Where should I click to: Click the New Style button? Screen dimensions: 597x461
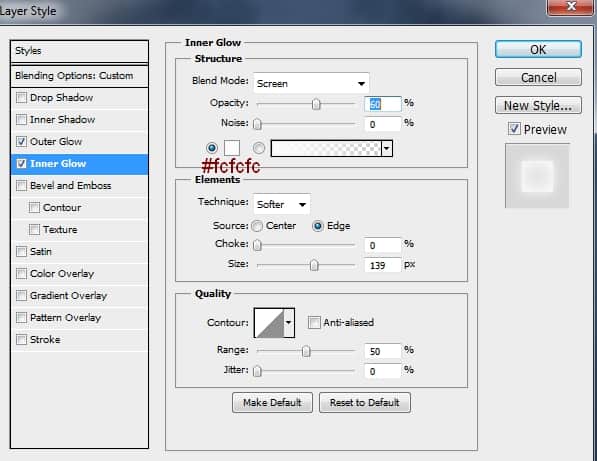coord(538,105)
